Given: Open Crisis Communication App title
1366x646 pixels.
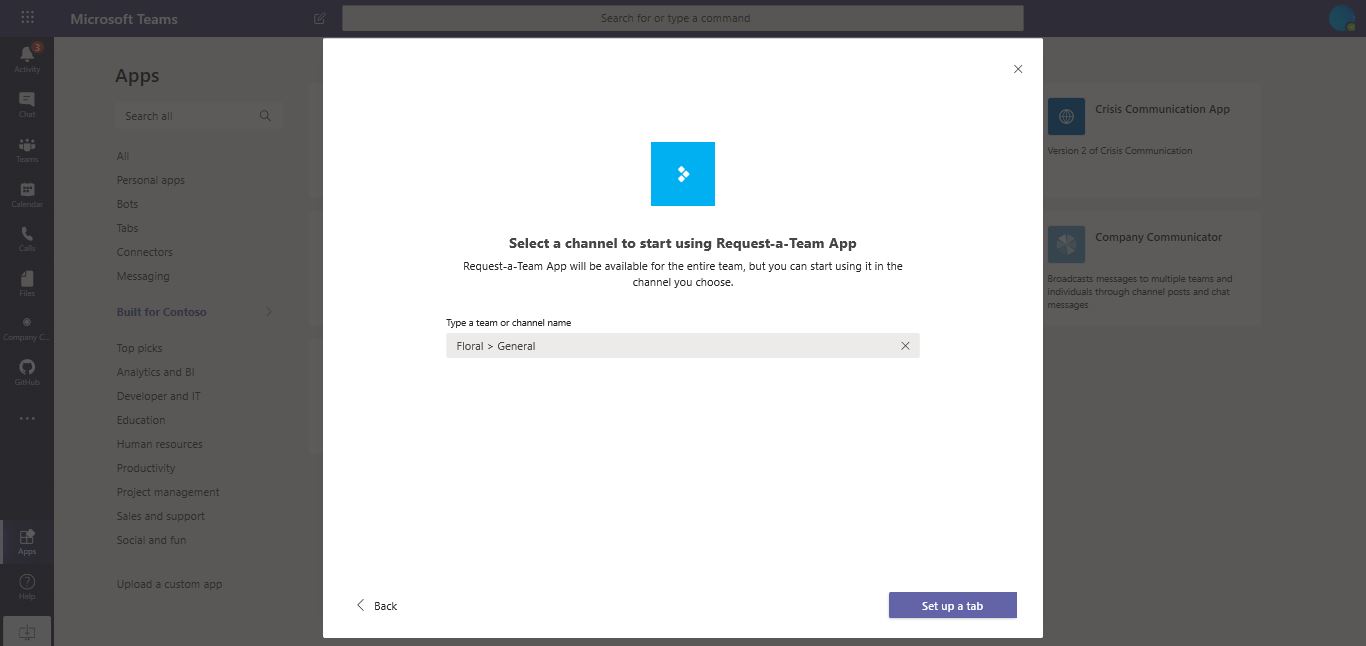Looking at the screenshot, I should click(1162, 109).
